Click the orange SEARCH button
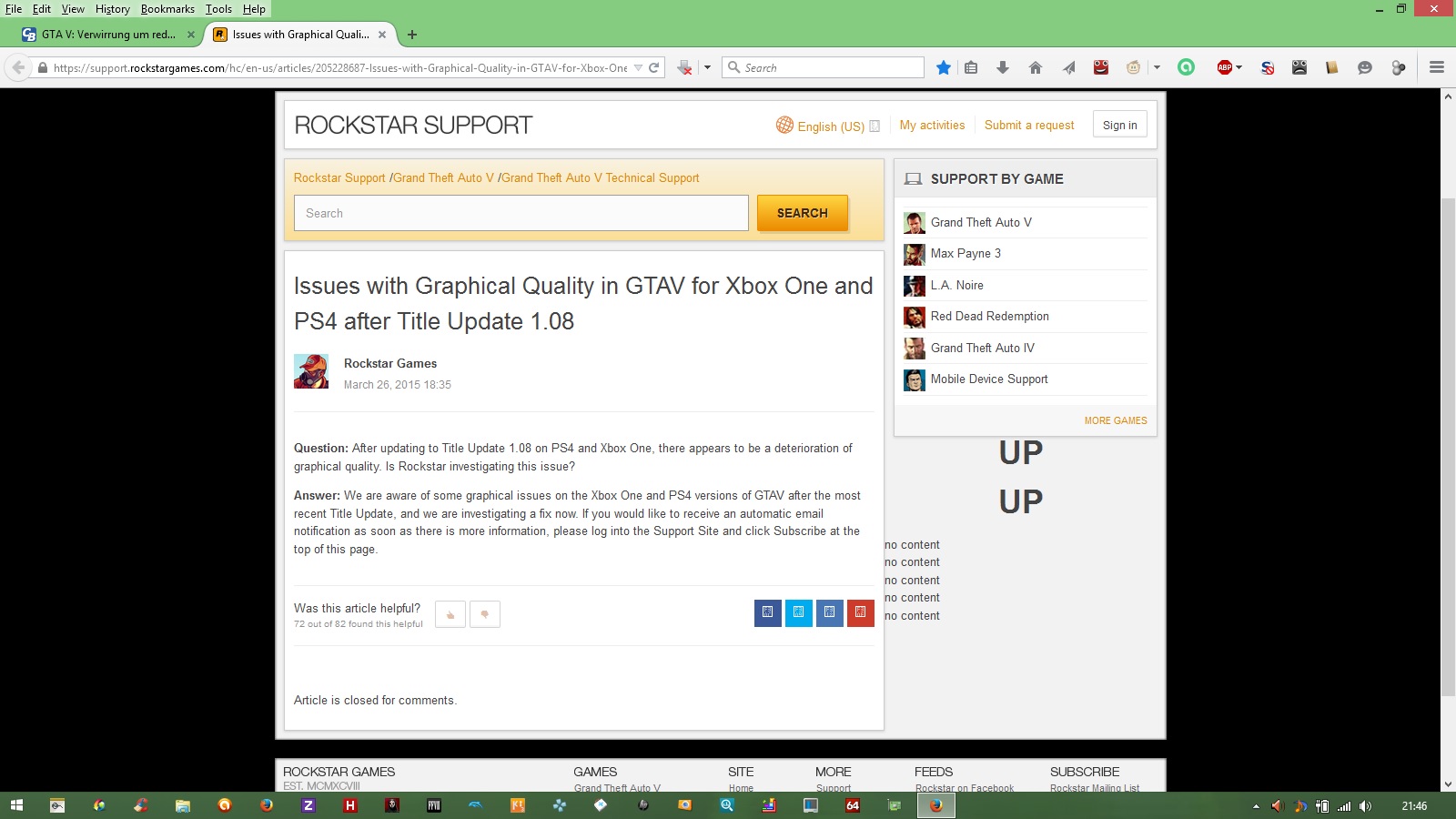 [803, 213]
